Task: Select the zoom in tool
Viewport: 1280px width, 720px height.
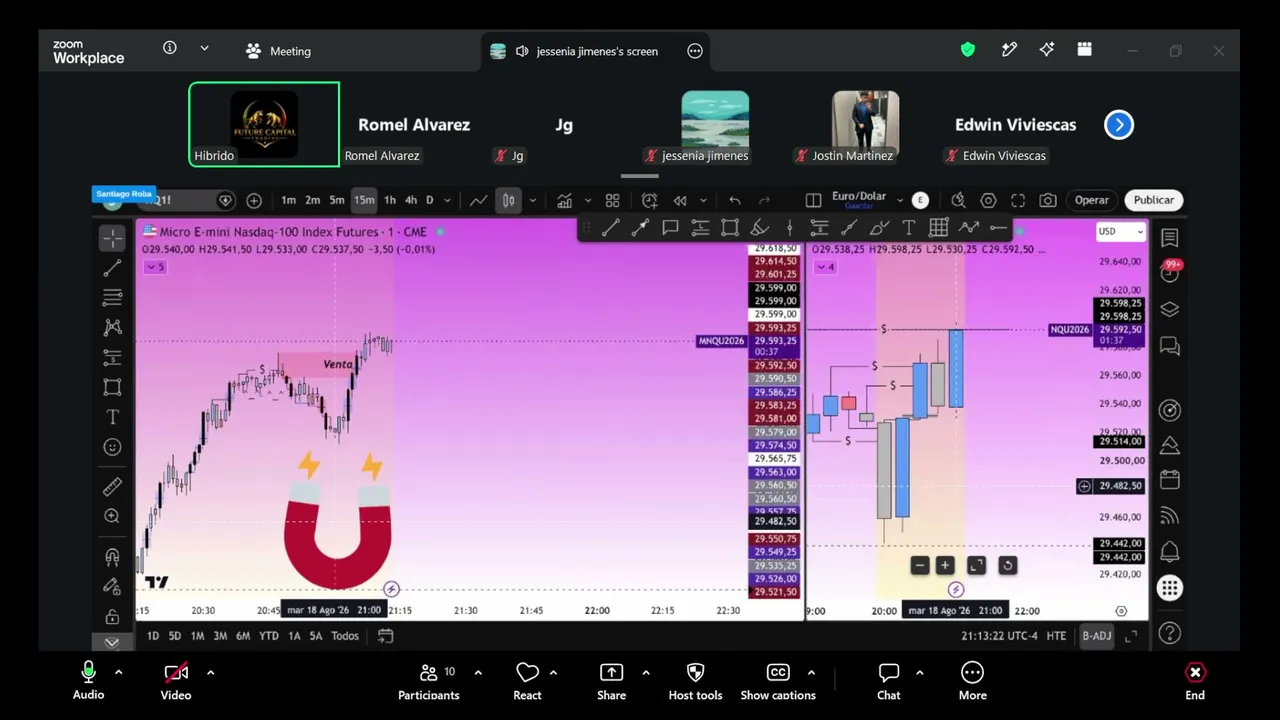Action: click(x=112, y=516)
